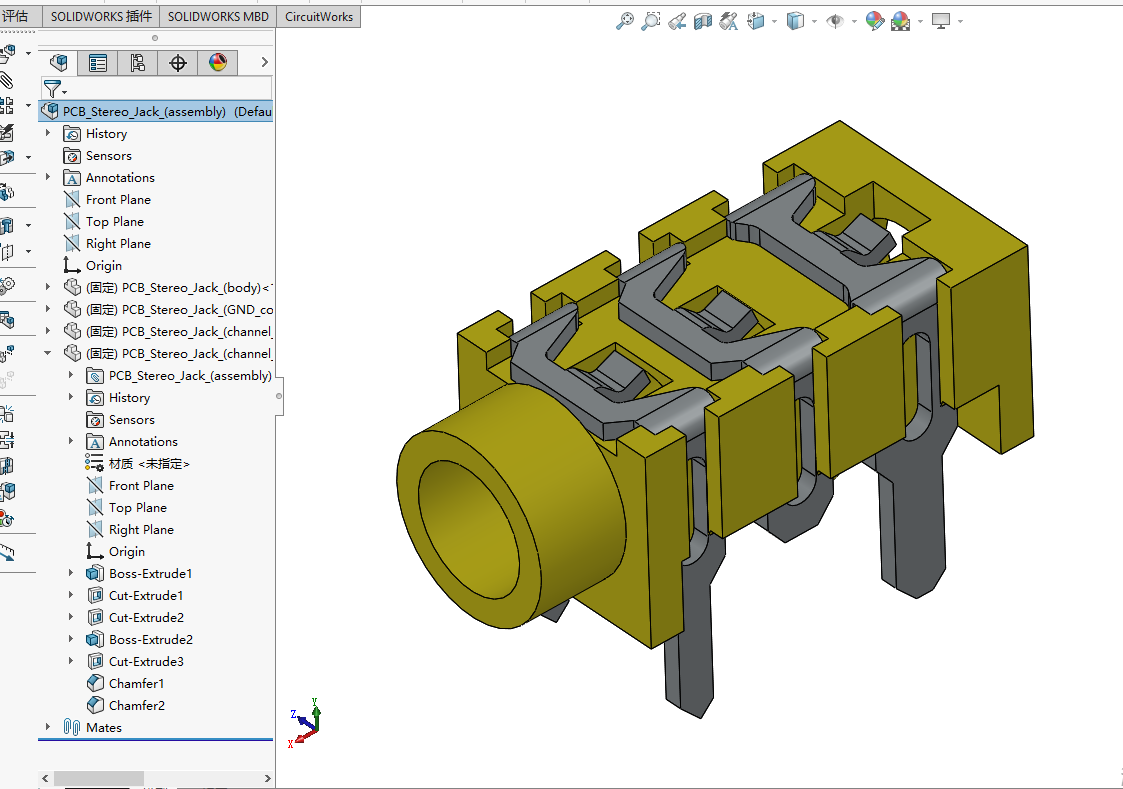Screen dimensions: 1123x789
Task: Click the Display Style icon
Action: (795, 21)
